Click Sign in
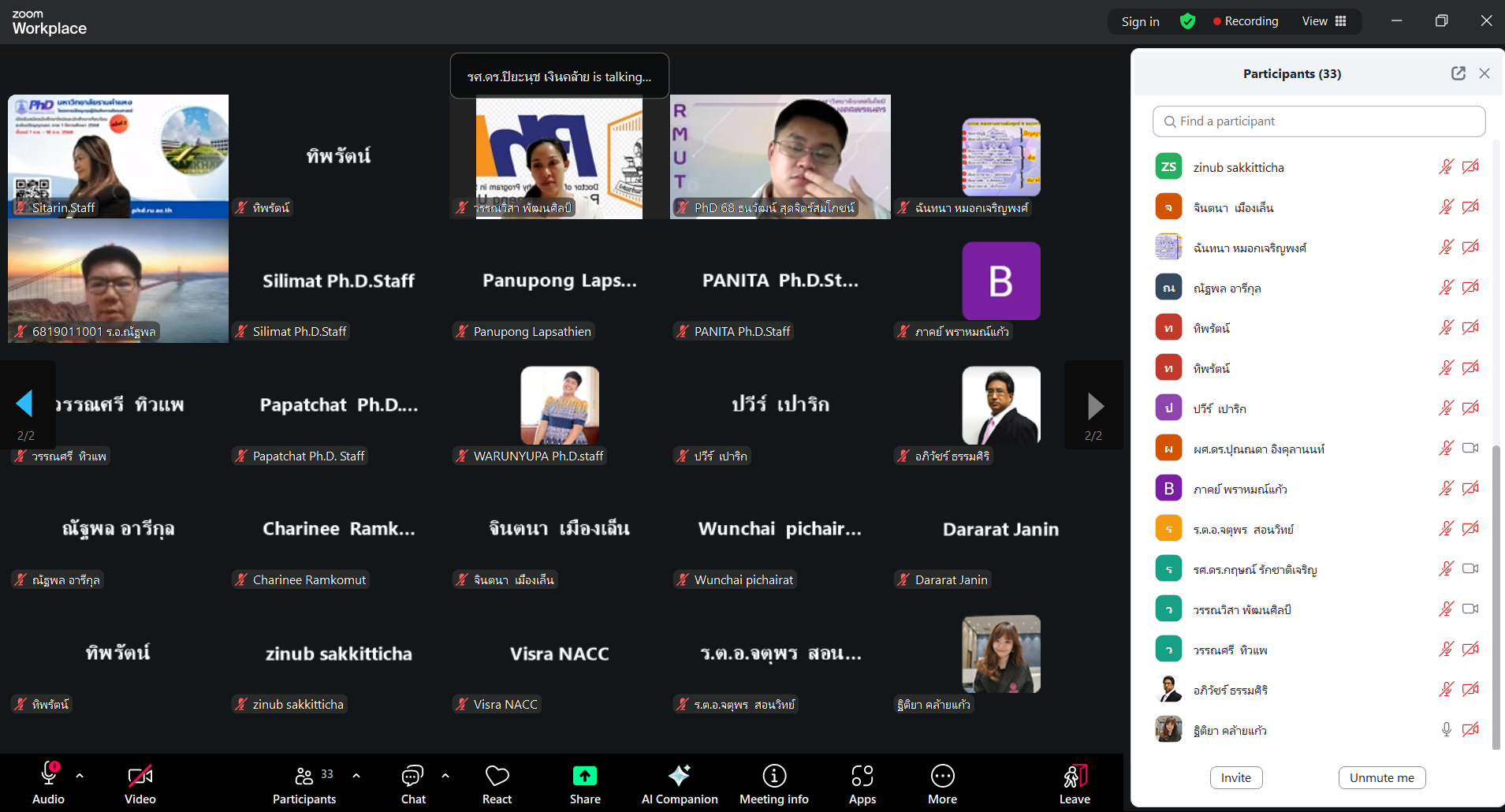This screenshot has height=812, width=1505. 1140,21
